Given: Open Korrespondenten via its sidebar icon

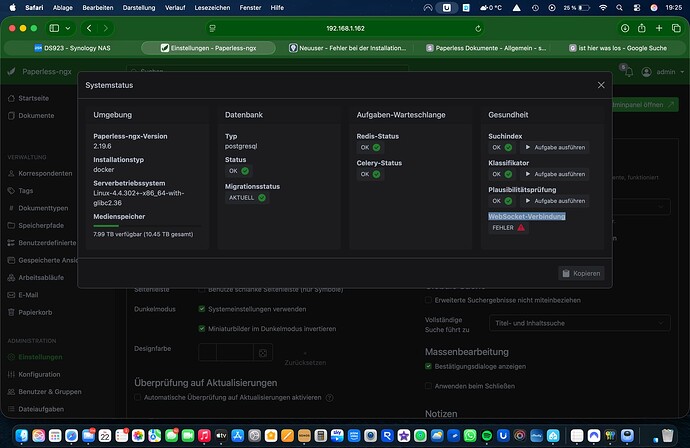Looking at the screenshot, I should tap(11, 173).
